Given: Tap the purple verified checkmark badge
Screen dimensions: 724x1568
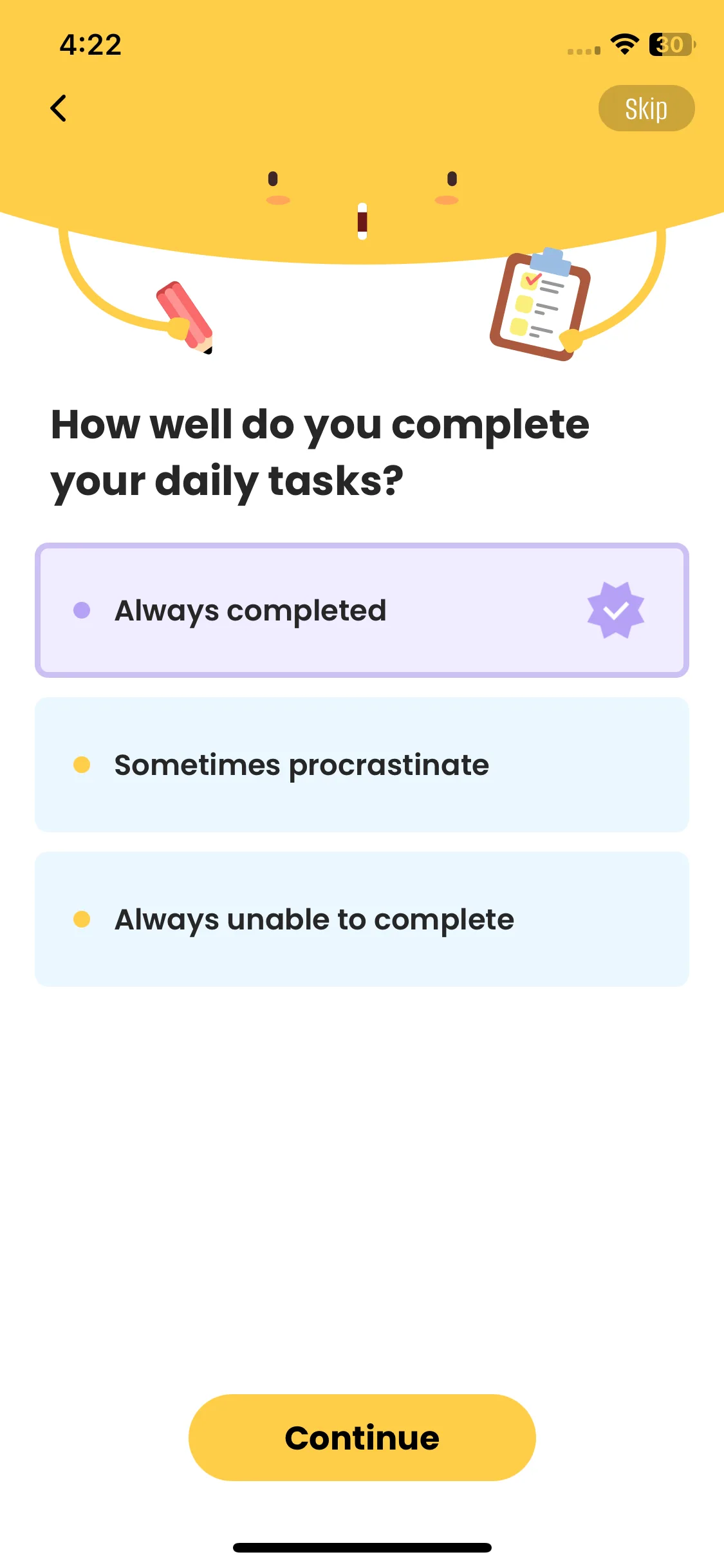Looking at the screenshot, I should 616,610.
